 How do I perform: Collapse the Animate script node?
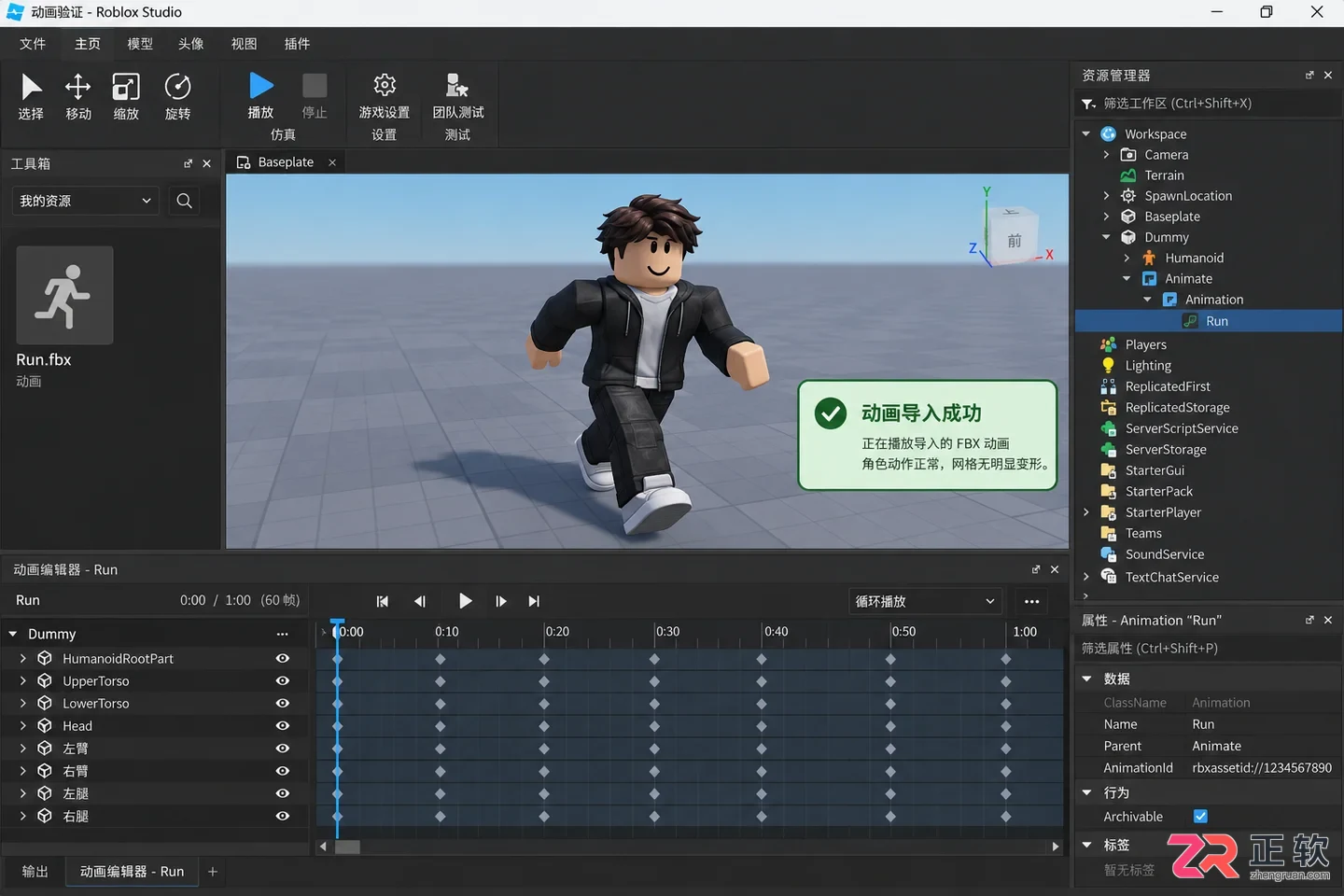pos(1127,279)
